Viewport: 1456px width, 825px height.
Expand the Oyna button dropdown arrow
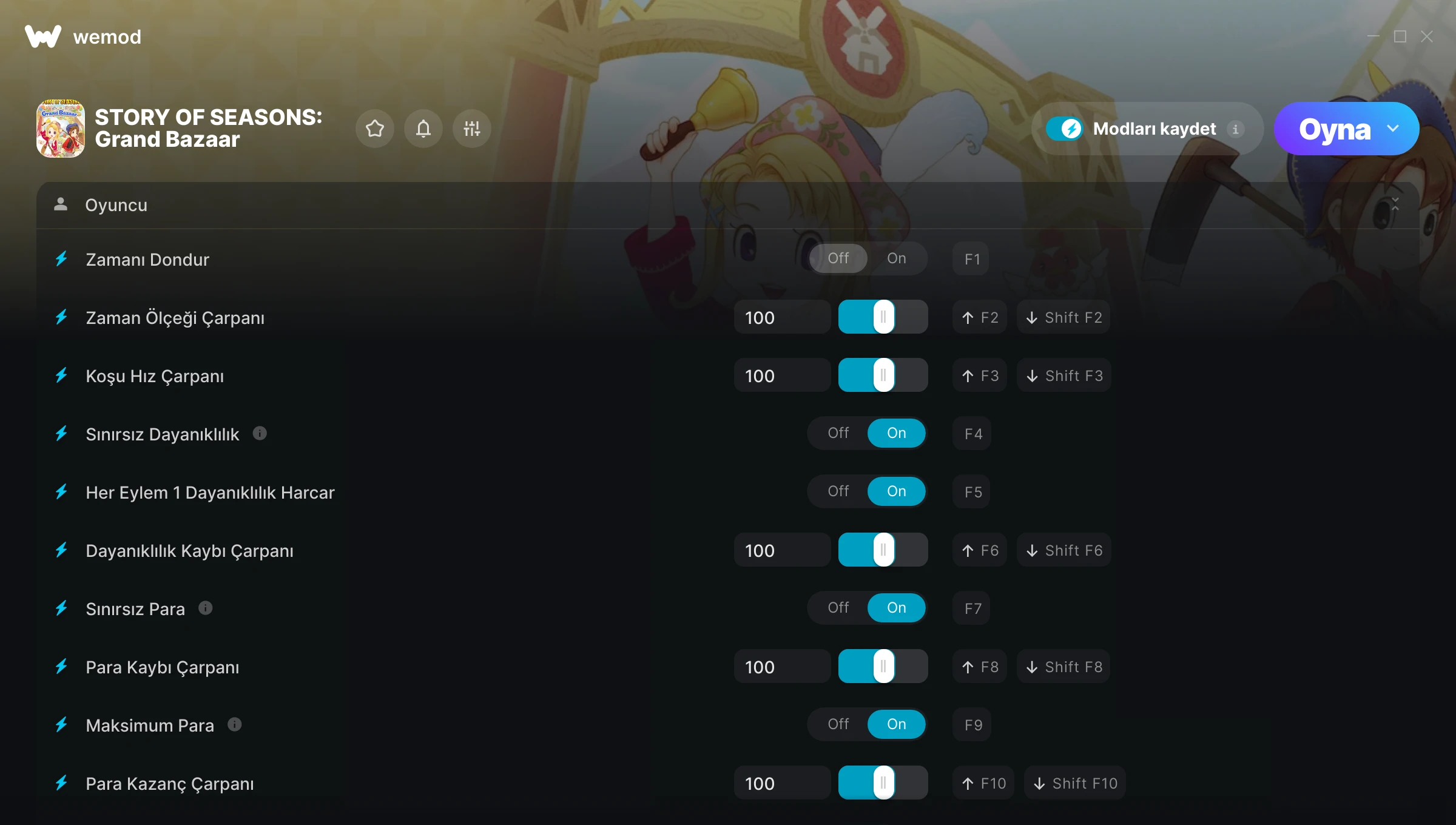(1393, 129)
